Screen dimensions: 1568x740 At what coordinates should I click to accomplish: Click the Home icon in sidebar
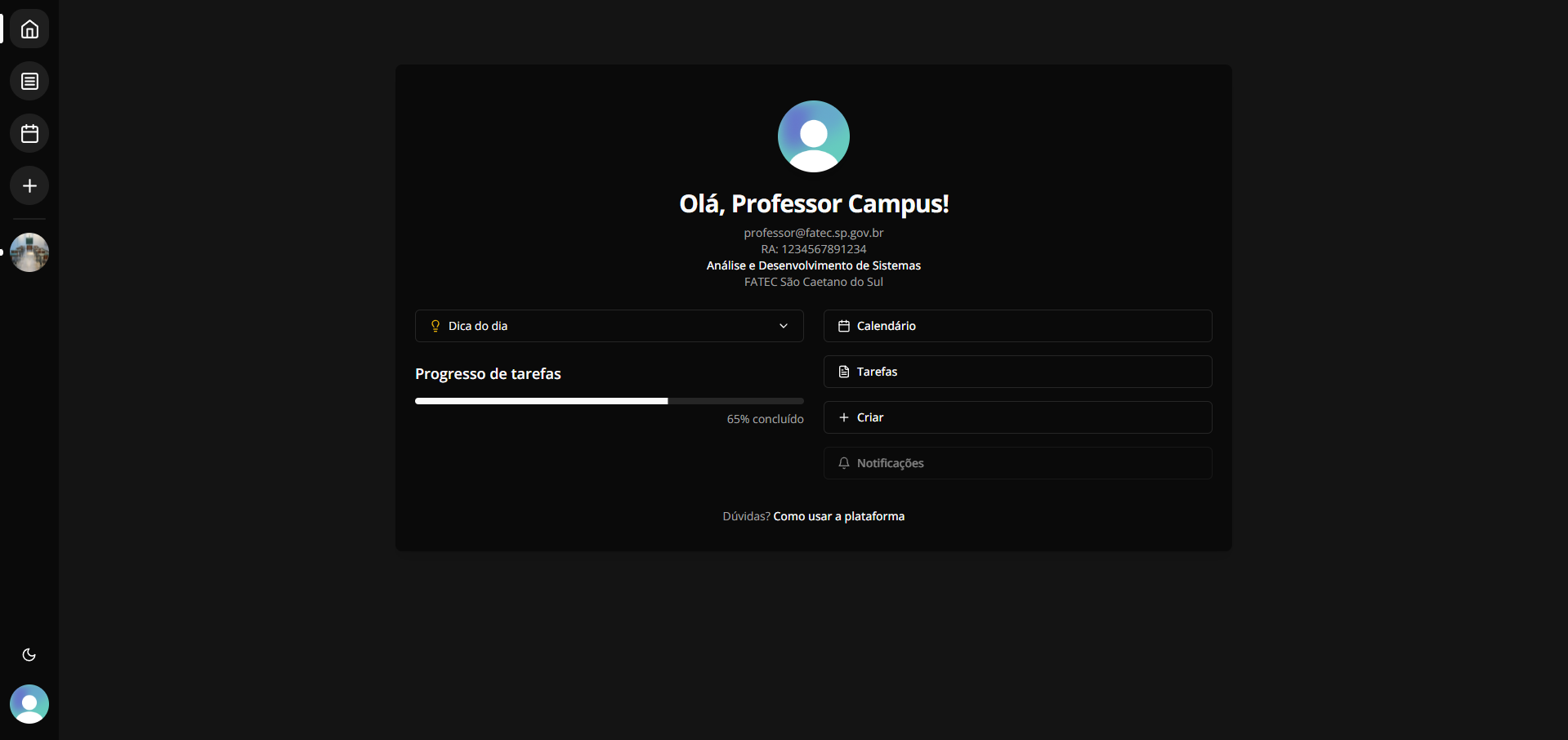point(29,29)
